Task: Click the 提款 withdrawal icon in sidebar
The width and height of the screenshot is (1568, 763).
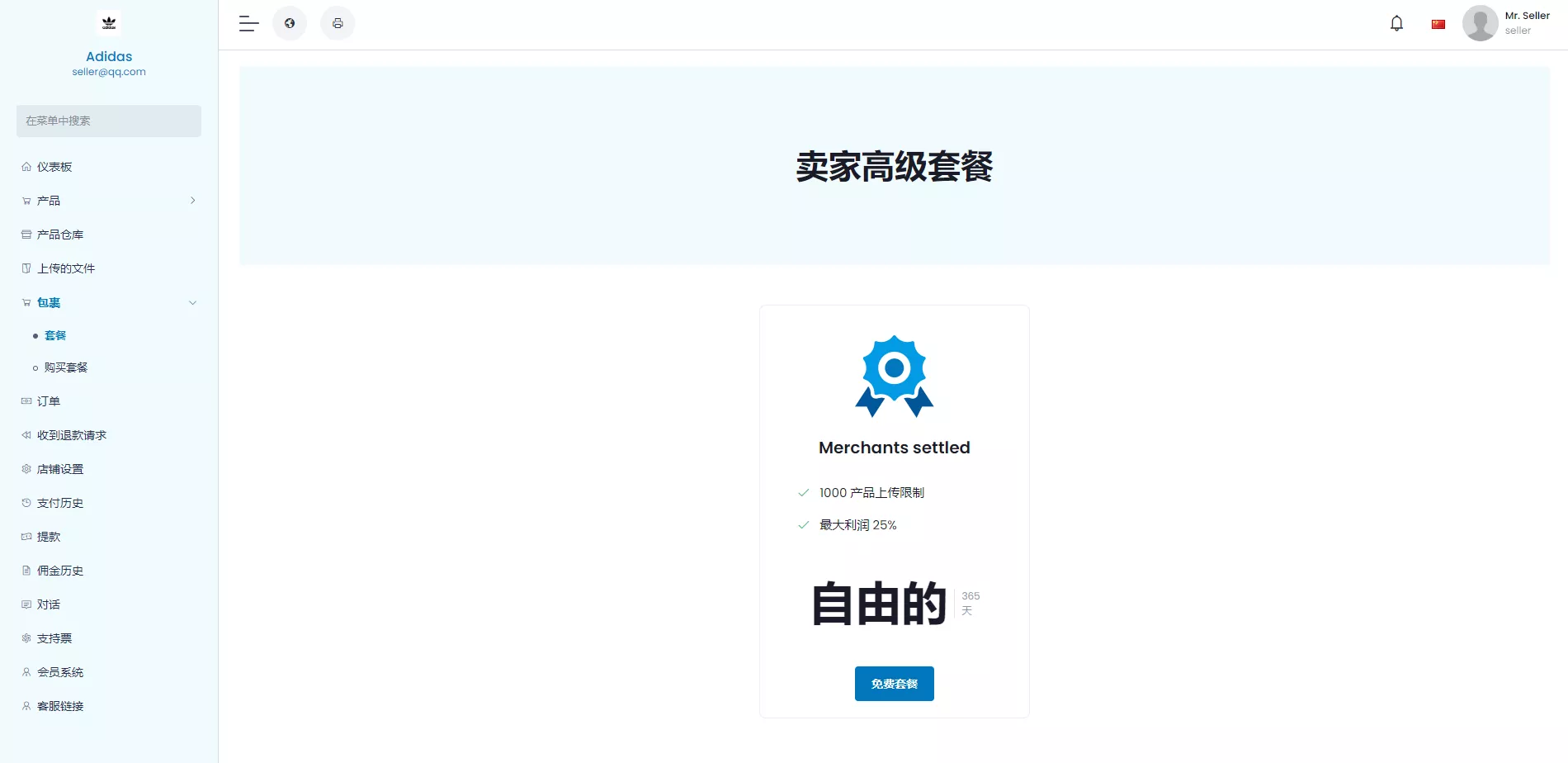Action: (x=26, y=537)
